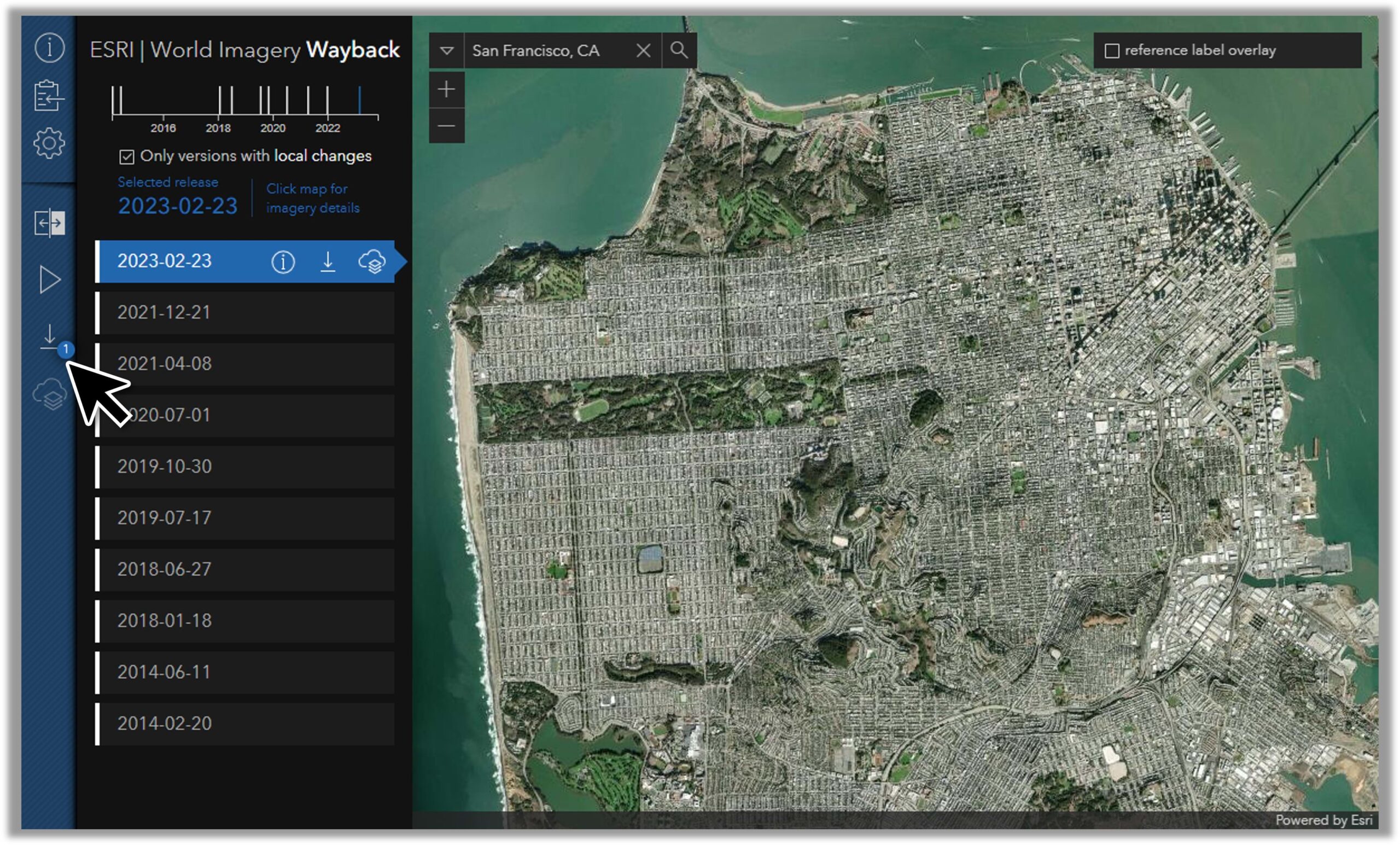The image size is (1400, 845).
Task: Add 2023-02-23 release to web map
Action: coord(372,262)
